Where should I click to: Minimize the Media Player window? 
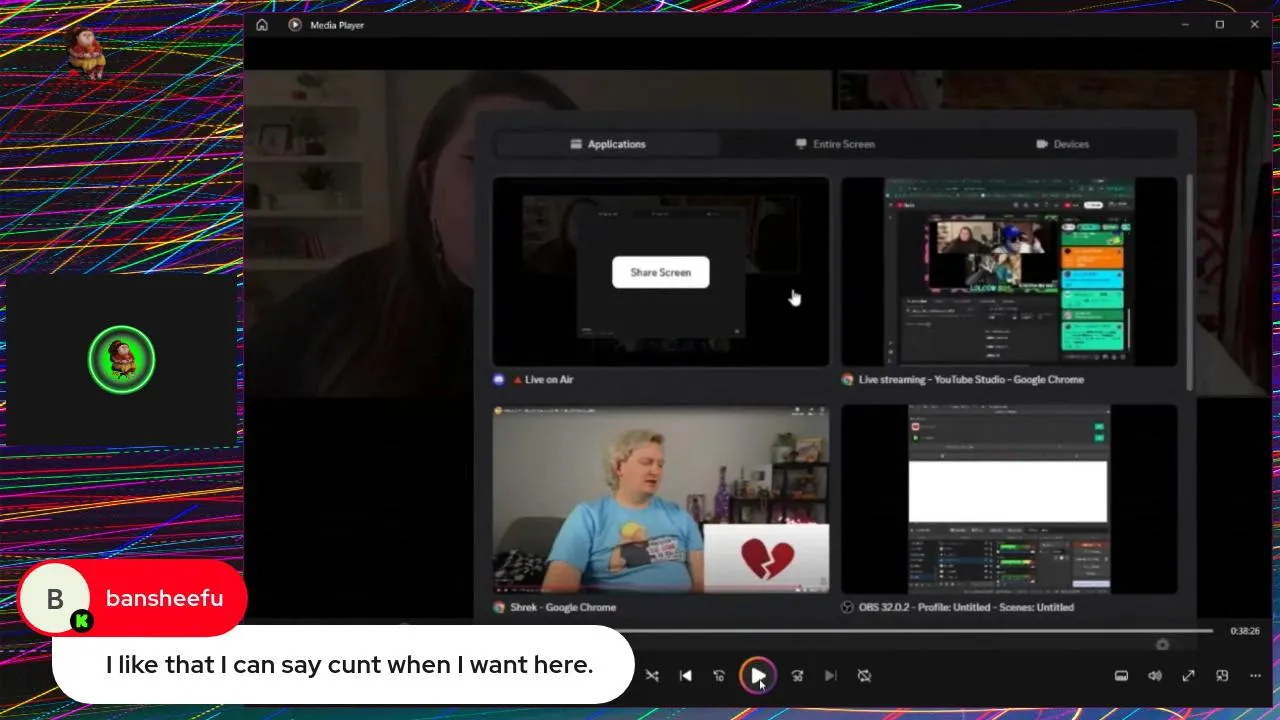[1185, 25]
